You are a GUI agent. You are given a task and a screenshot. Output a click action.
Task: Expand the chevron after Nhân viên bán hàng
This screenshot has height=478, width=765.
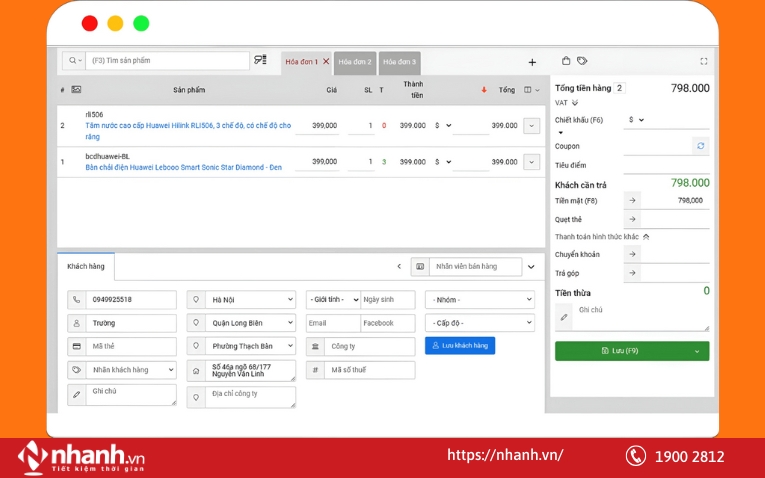pos(531,267)
